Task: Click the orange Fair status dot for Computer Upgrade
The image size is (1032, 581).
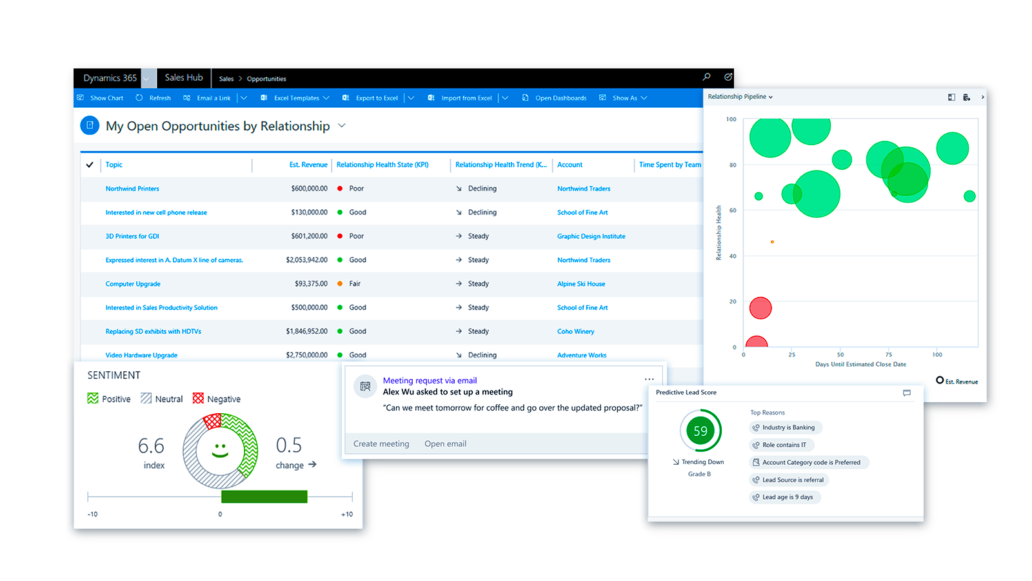Action: (340, 284)
